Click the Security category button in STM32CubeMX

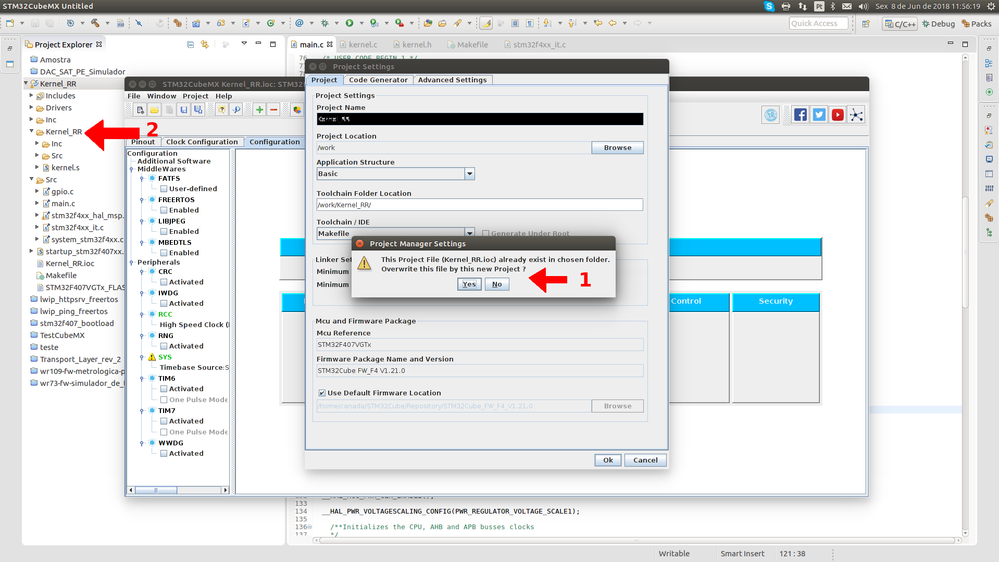point(775,301)
